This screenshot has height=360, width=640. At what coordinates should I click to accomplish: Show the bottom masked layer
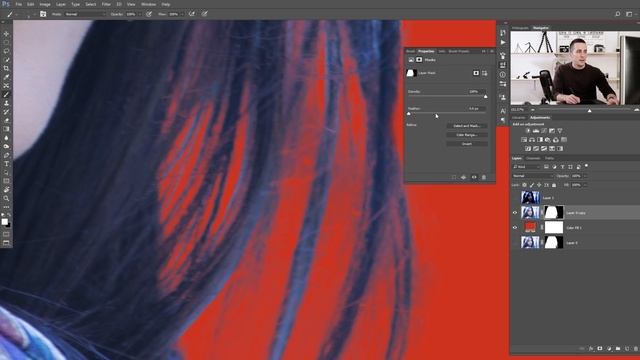click(x=515, y=243)
